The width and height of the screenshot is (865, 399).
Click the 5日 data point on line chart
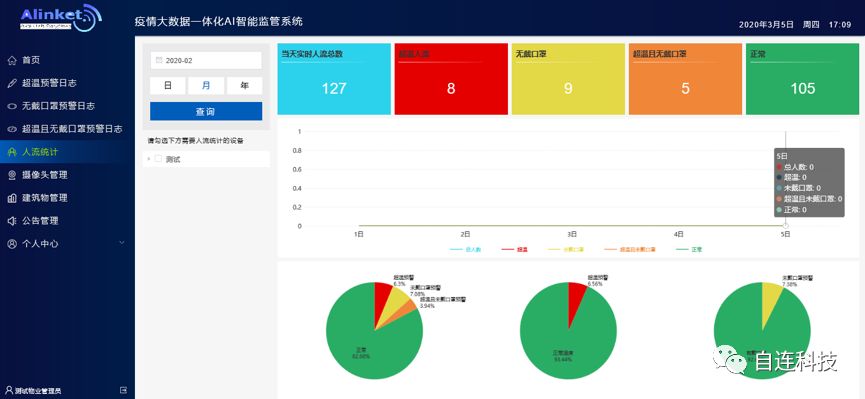point(786,226)
